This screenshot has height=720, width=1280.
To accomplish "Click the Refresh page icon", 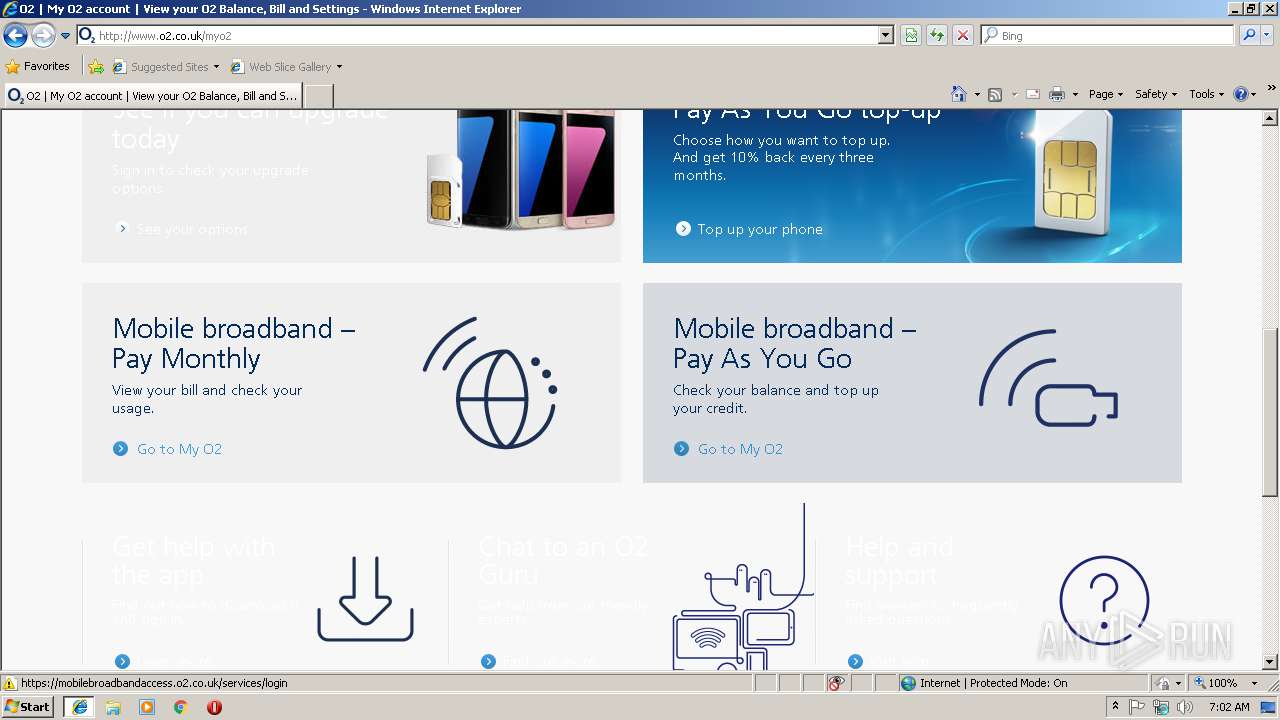I will coord(937,36).
